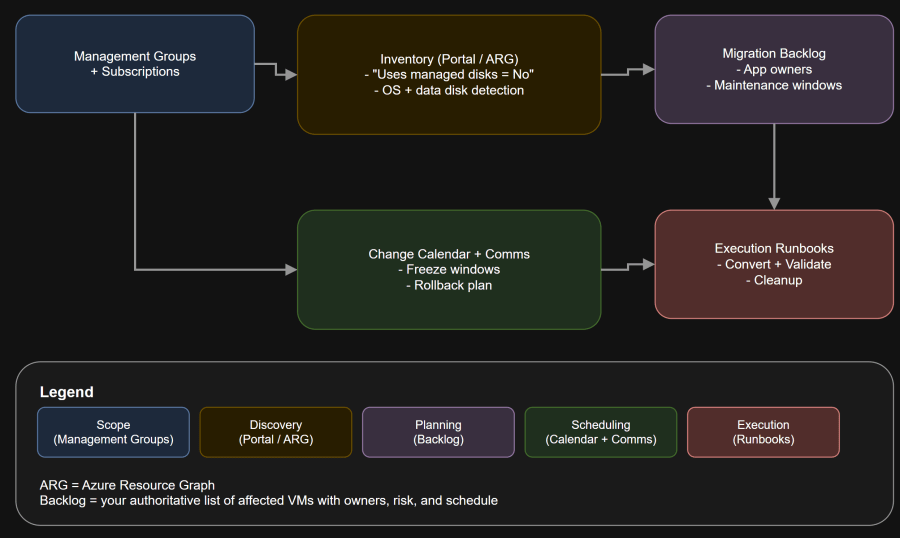
Task: Click the "Rollback plan" bullet text
Action: pyautogui.click(x=449, y=285)
